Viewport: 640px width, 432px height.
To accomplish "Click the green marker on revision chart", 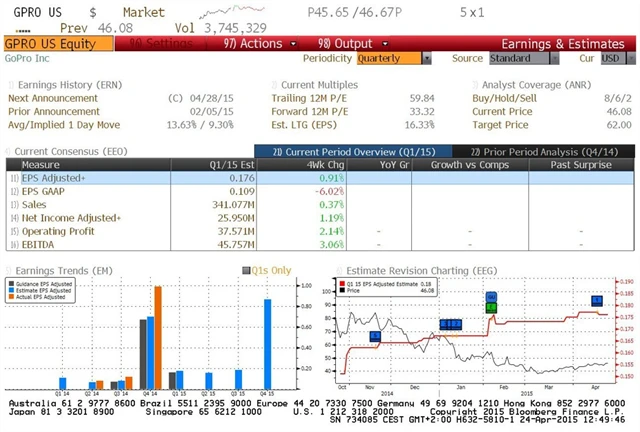I will pyautogui.click(x=491, y=307).
